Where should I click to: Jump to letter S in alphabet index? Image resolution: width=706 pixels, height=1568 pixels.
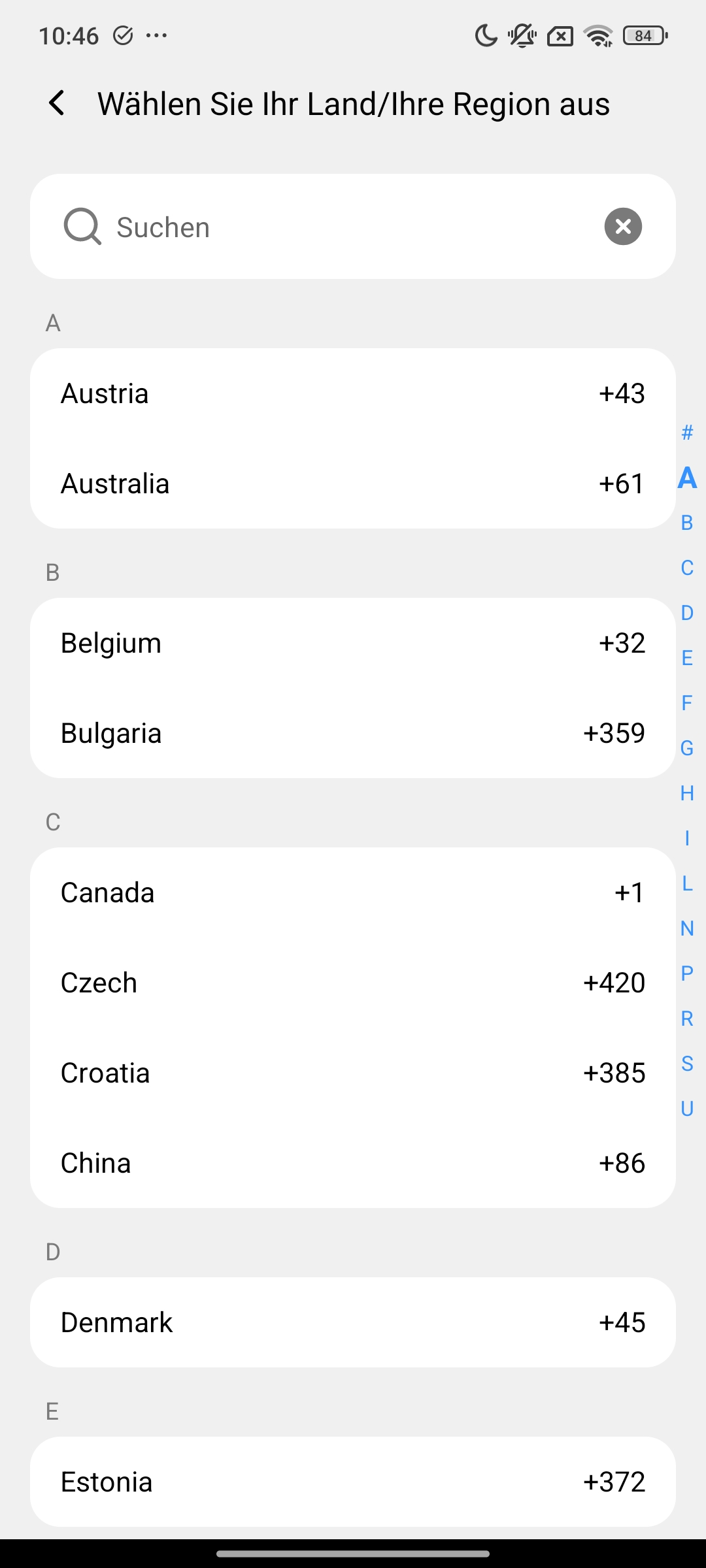[x=687, y=1064]
